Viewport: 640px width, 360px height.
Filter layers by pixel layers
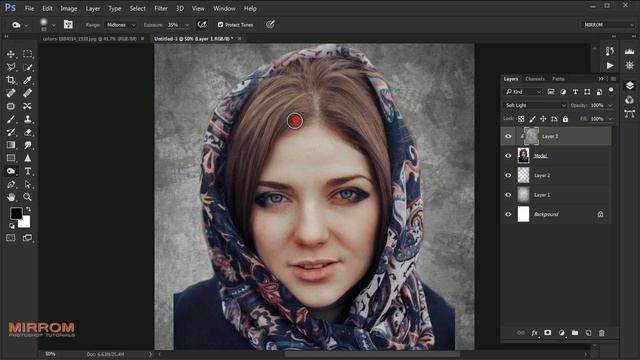click(x=551, y=92)
